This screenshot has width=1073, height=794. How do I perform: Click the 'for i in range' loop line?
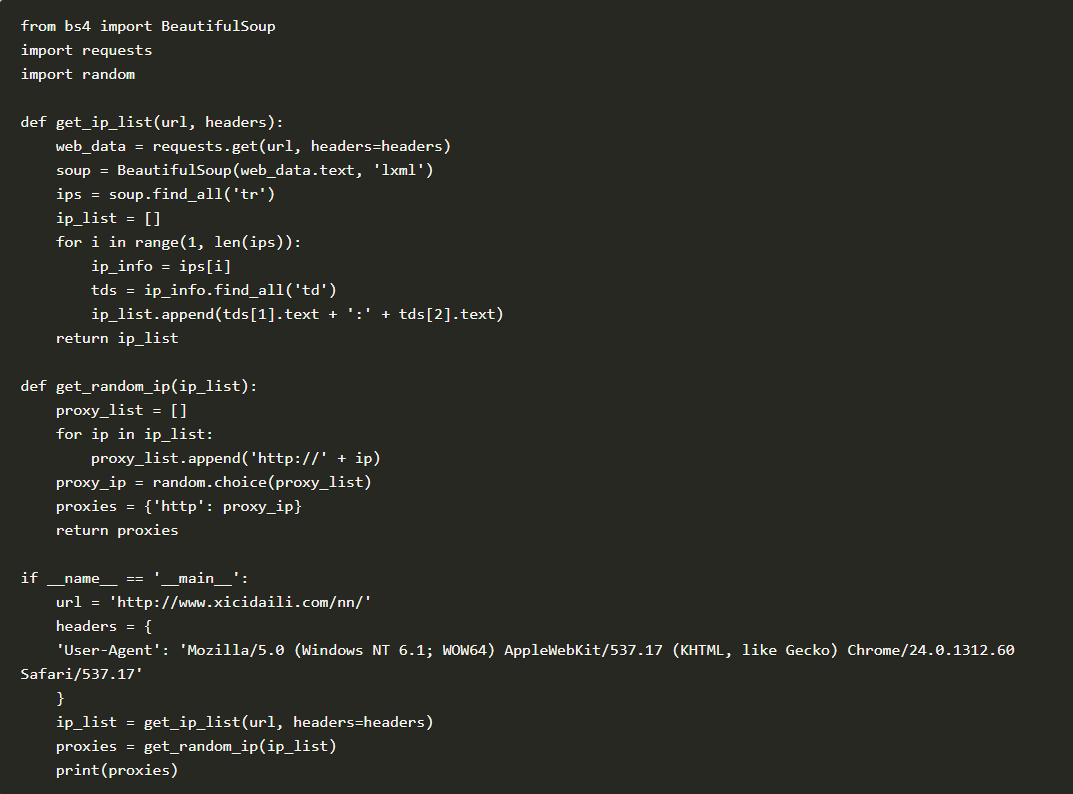click(178, 242)
